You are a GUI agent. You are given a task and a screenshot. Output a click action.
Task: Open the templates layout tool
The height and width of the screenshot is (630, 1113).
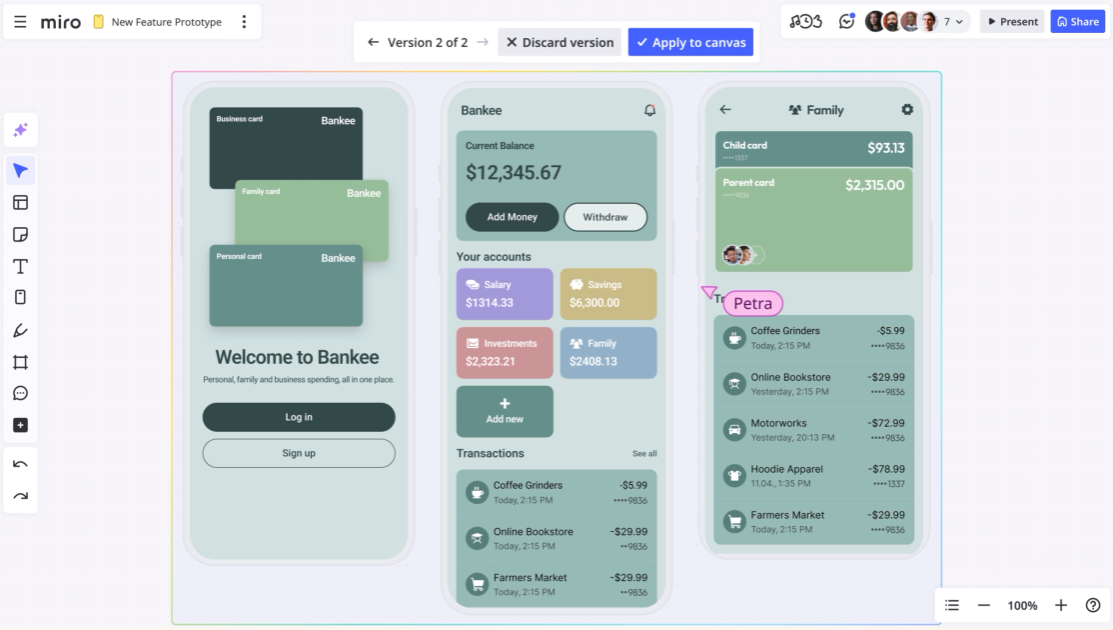[x=20, y=203]
